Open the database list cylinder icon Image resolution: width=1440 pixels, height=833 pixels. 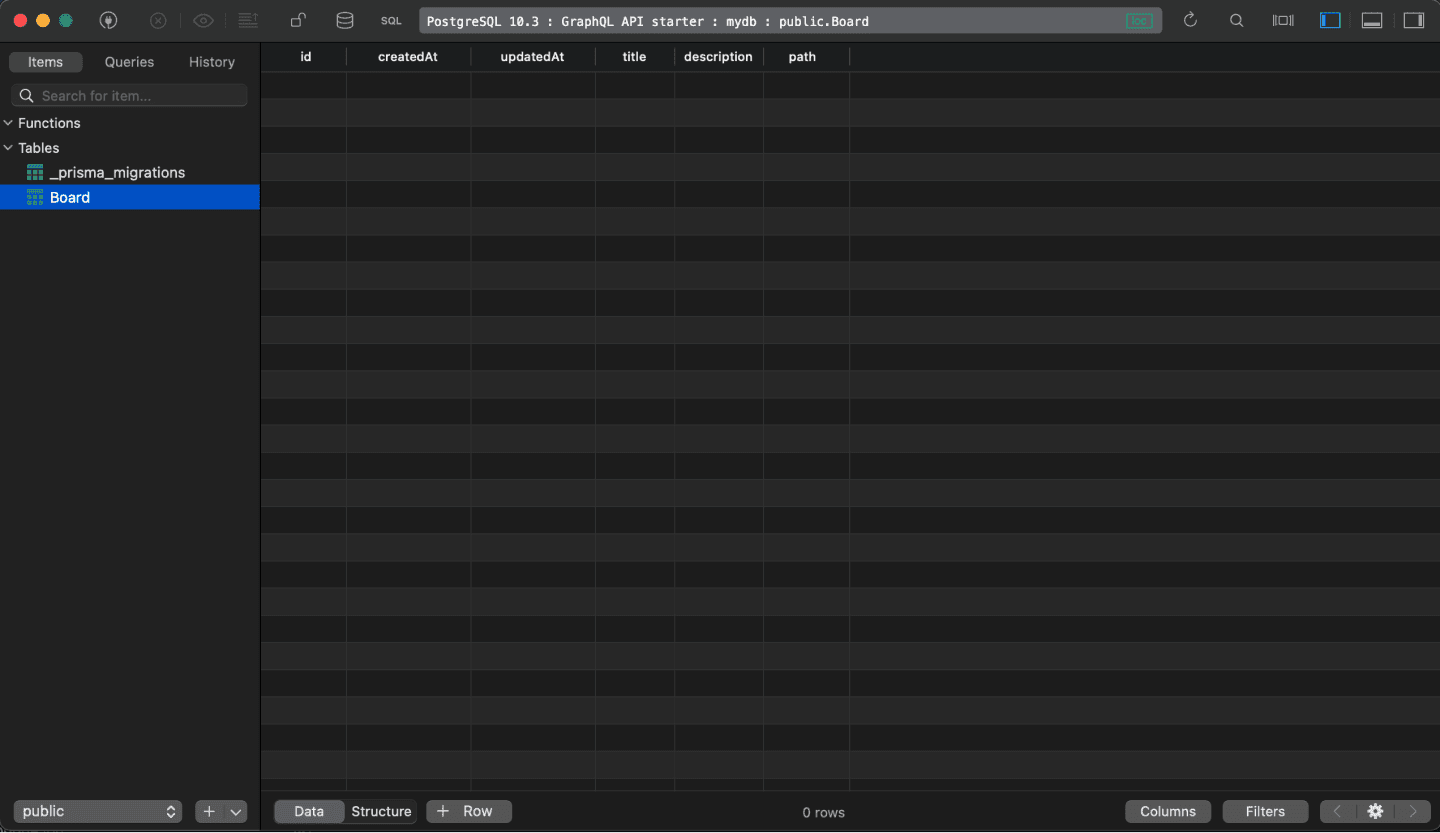coord(344,20)
